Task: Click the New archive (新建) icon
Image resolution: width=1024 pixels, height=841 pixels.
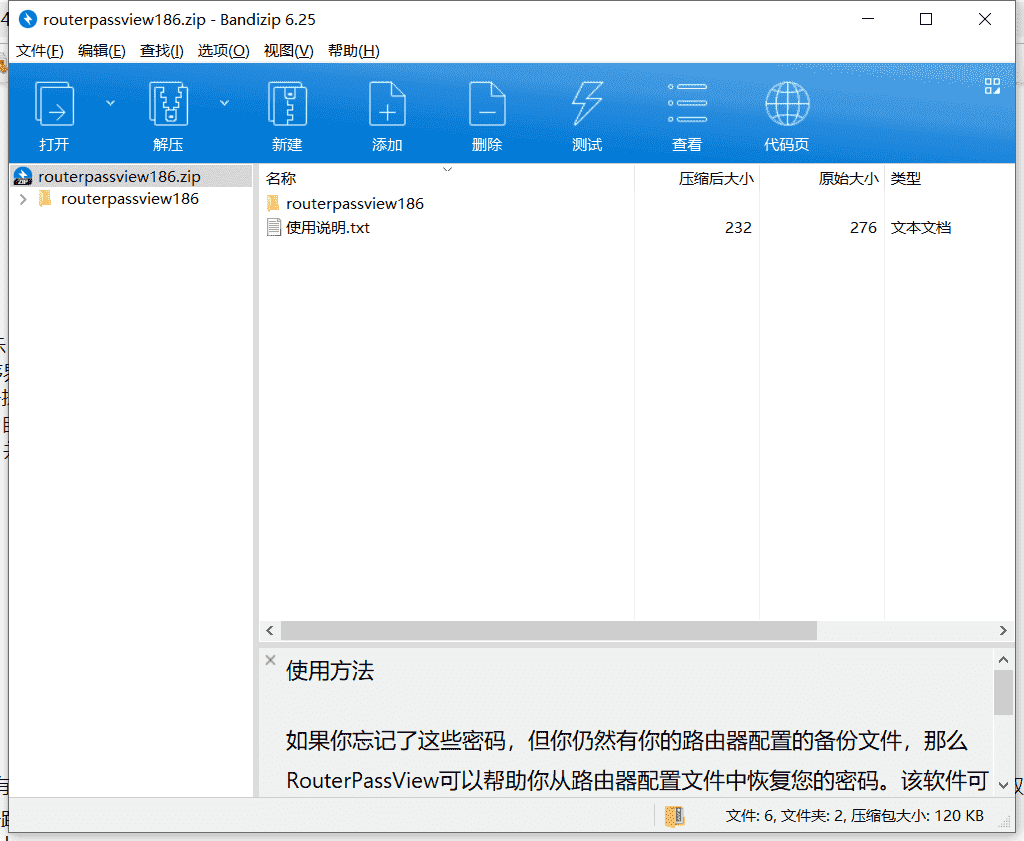Action: tap(287, 104)
